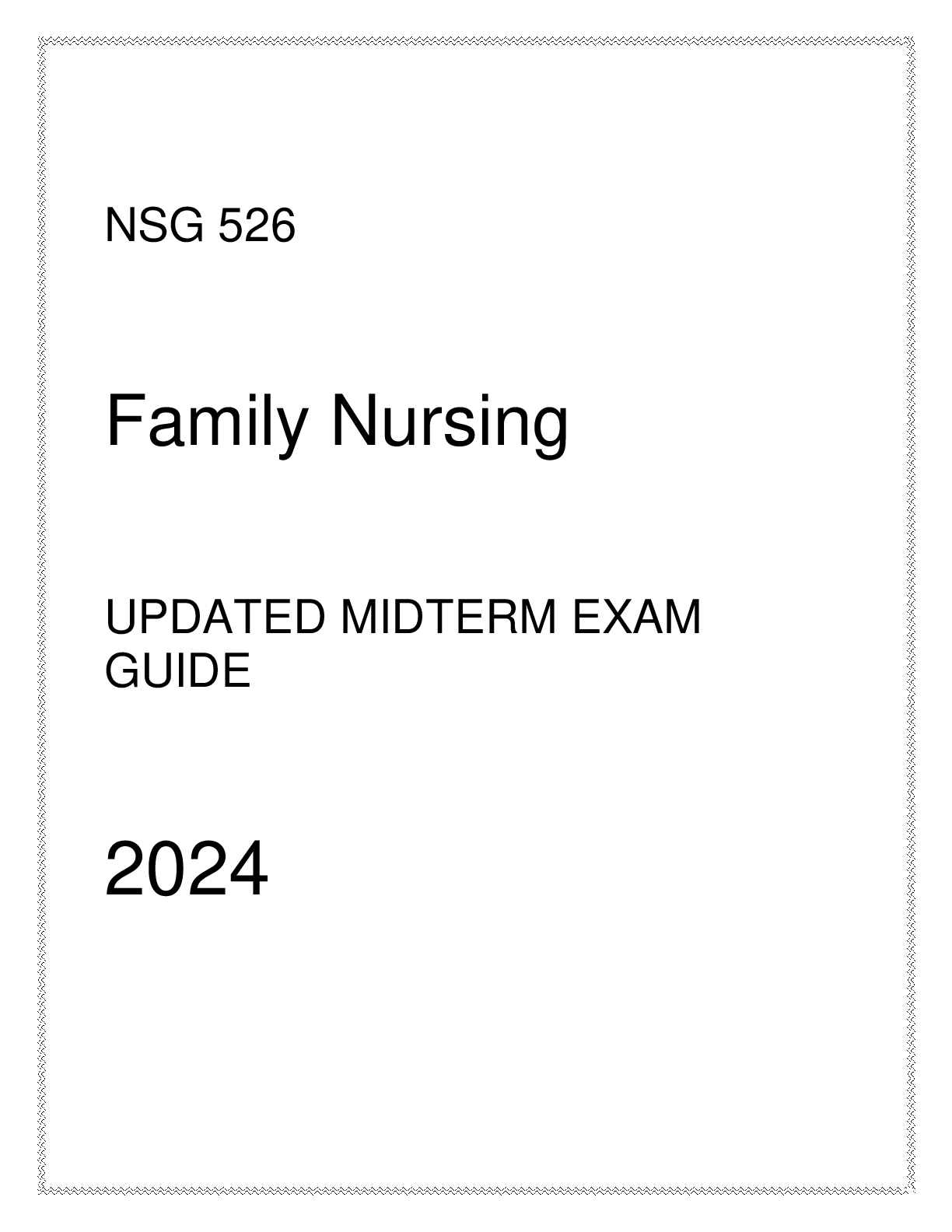Click the word "GUIDE" in the subtitle
This screenshot has width=952, height=1232.
click(178, 670)
